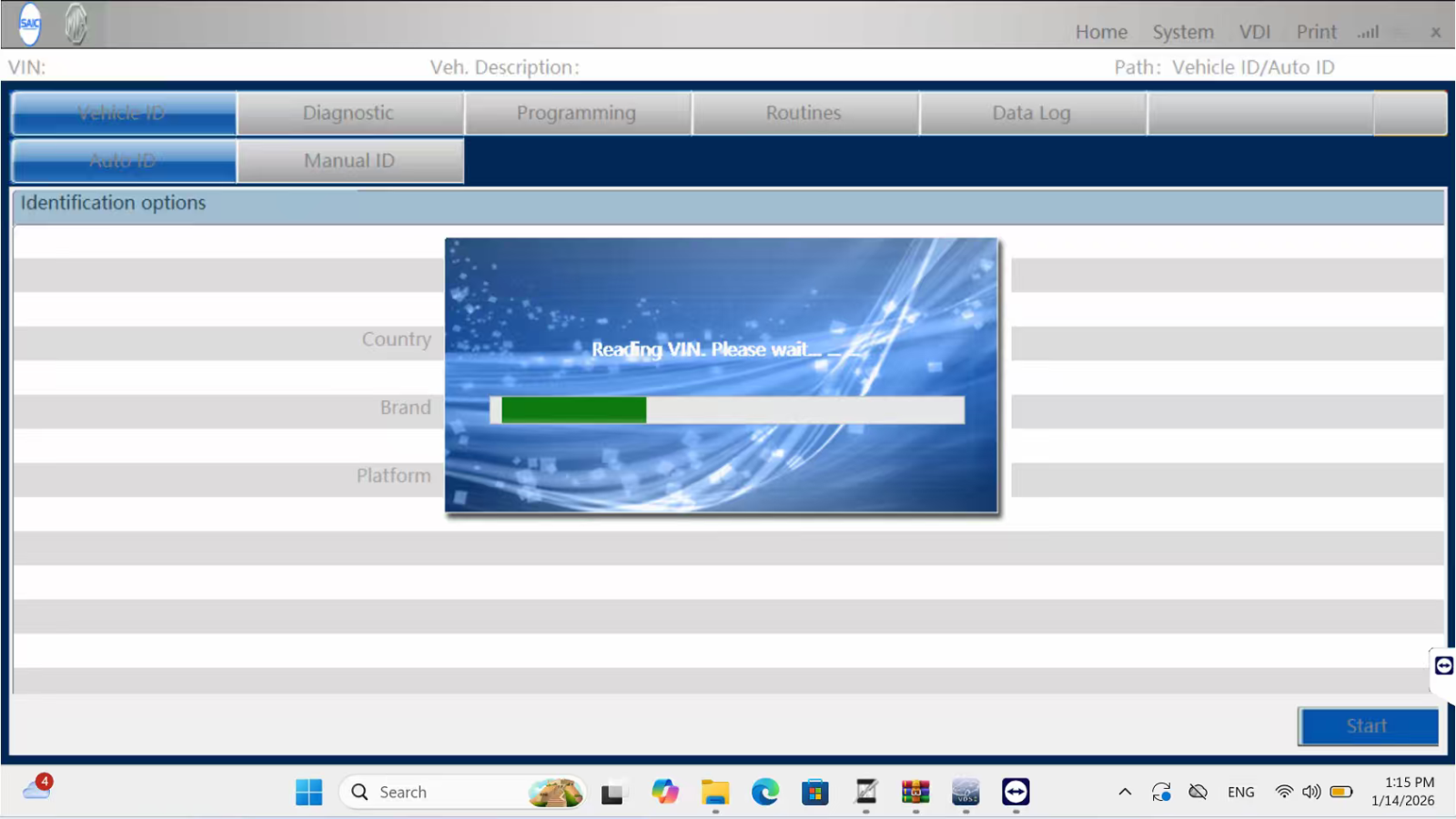The image size is (1456, 819).
Task: Go to the Routines tab
Action: coord(804,113)
